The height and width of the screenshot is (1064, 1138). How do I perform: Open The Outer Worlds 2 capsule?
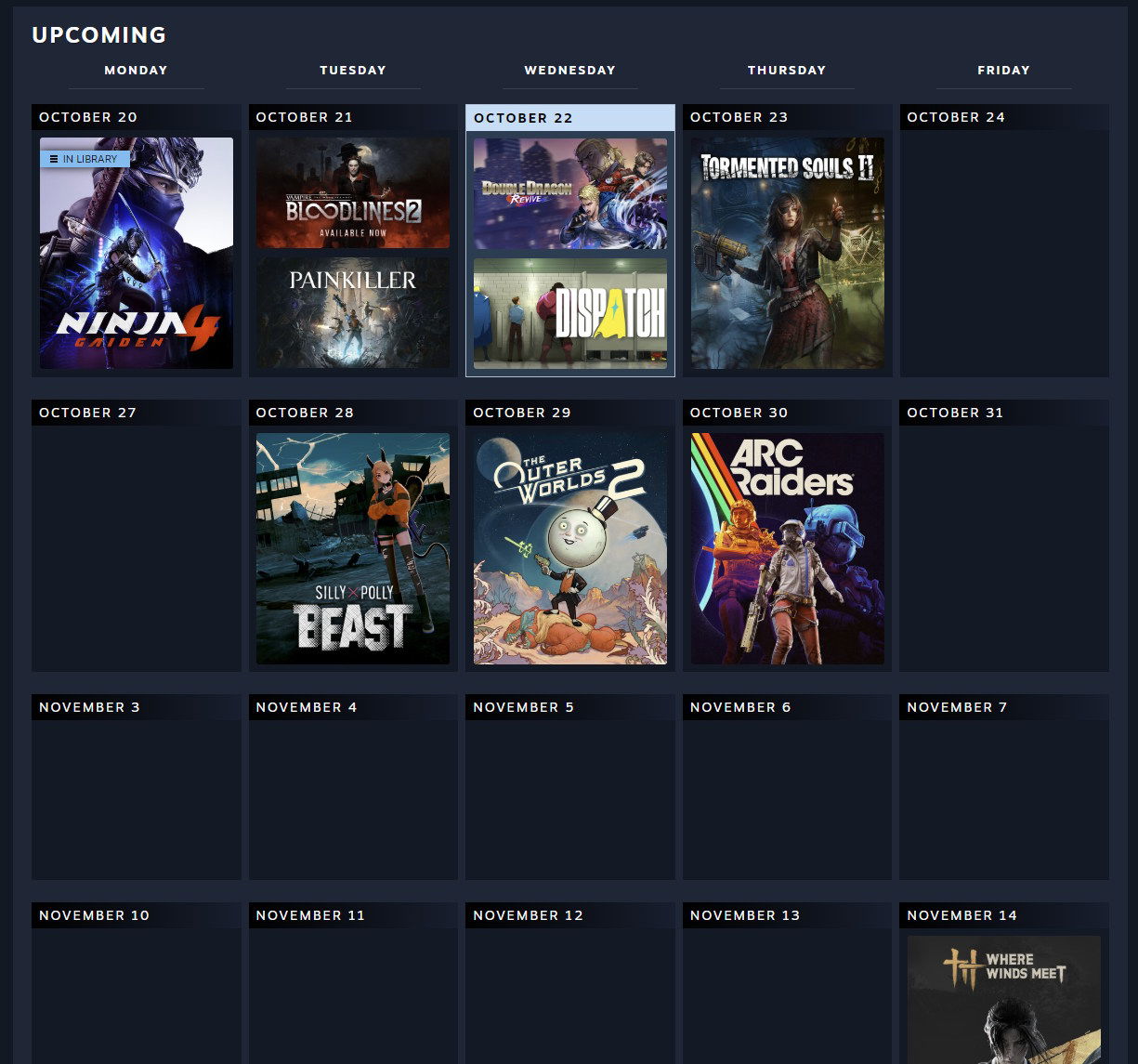(x=569, y=548)
